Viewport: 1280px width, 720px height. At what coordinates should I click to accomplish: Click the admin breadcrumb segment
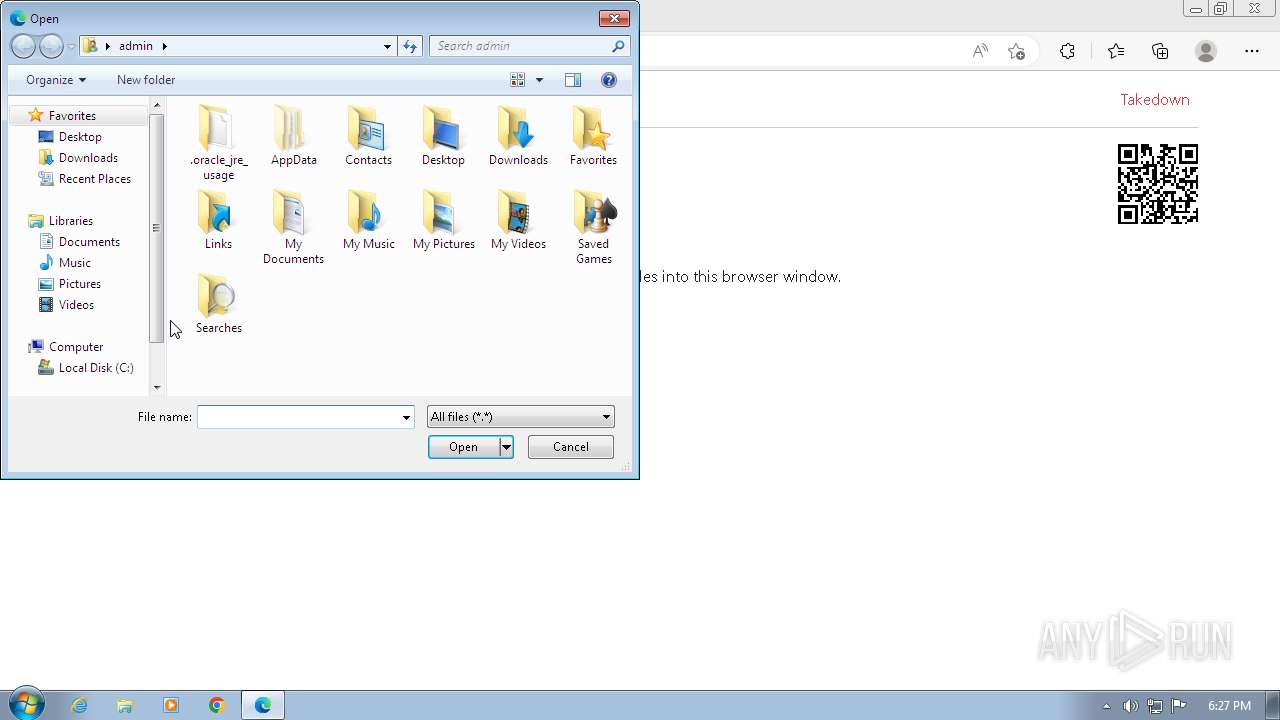[x=136, y=46]
